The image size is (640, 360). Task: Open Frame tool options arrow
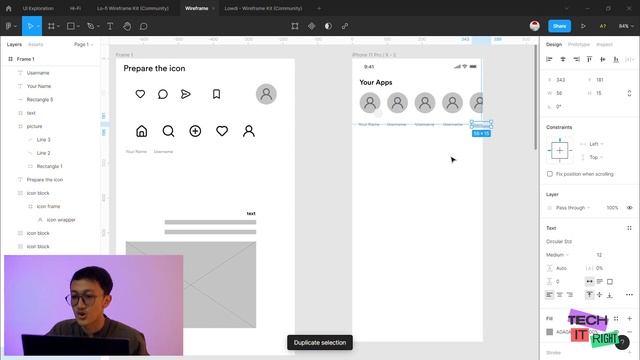click(58, 27)
